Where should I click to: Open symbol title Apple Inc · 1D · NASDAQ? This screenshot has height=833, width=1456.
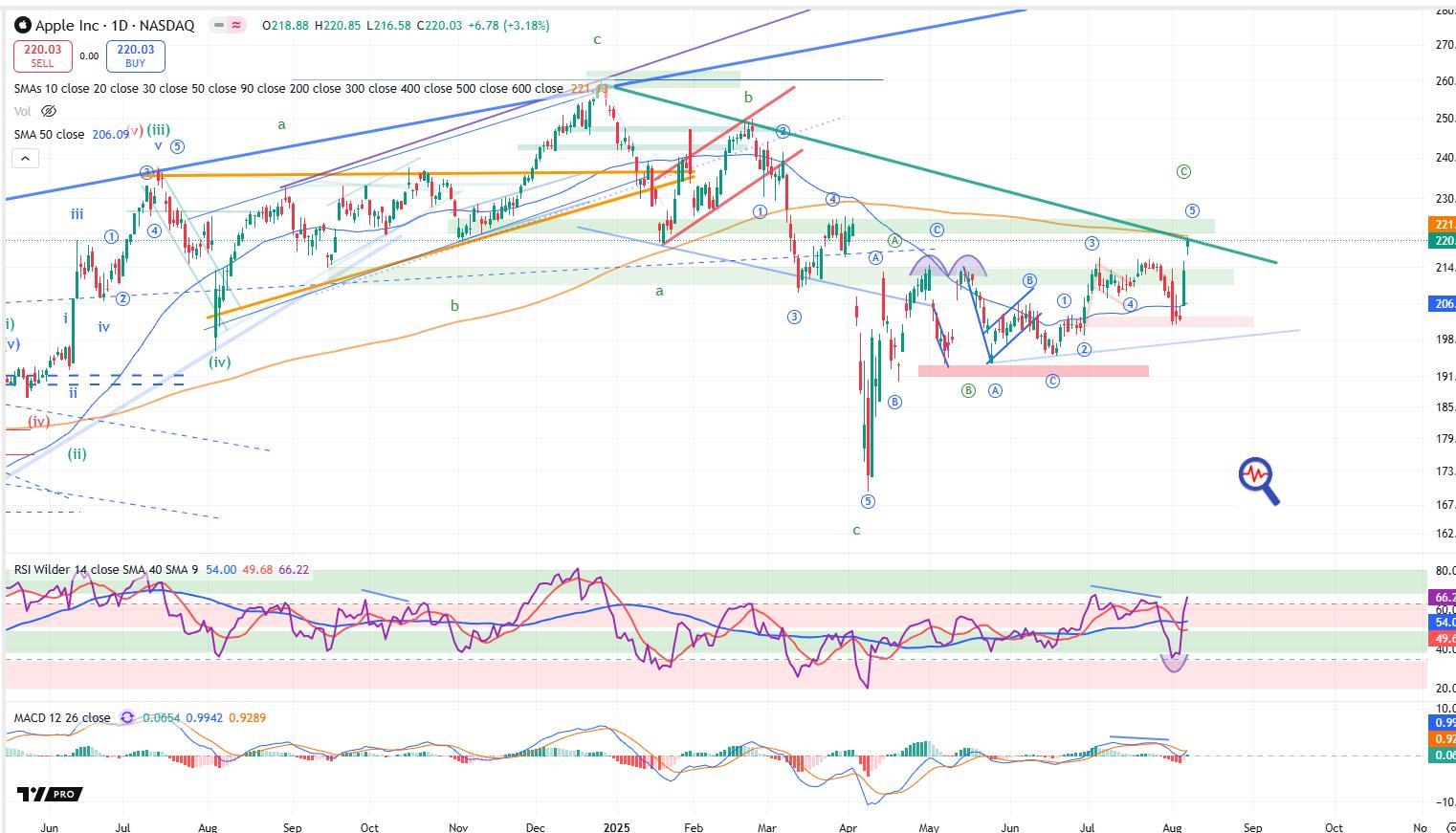click(x=115, y=26)
